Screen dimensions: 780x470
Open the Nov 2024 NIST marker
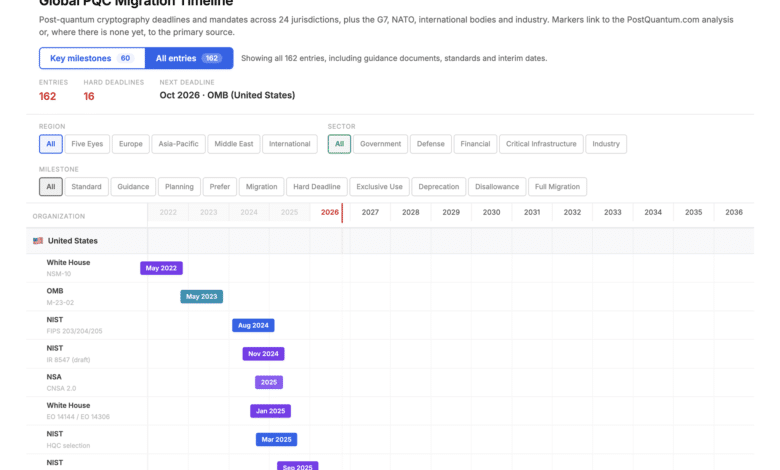(263, 354)
